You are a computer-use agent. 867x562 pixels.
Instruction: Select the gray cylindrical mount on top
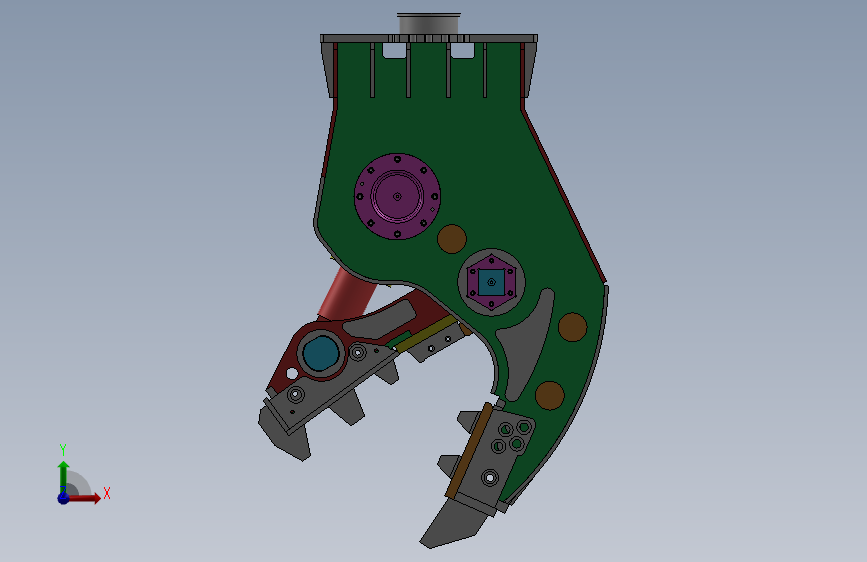click(429, 24)
